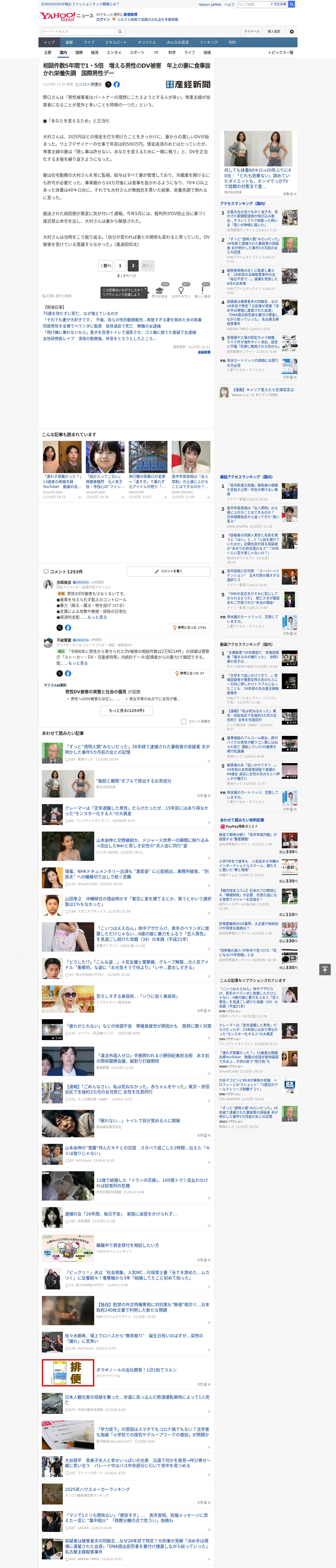Image resolution: width=336 pixels, height=1568 pixels.
Task: Share 京師美佳's comment on Facebook
Action: coord(68,627)
